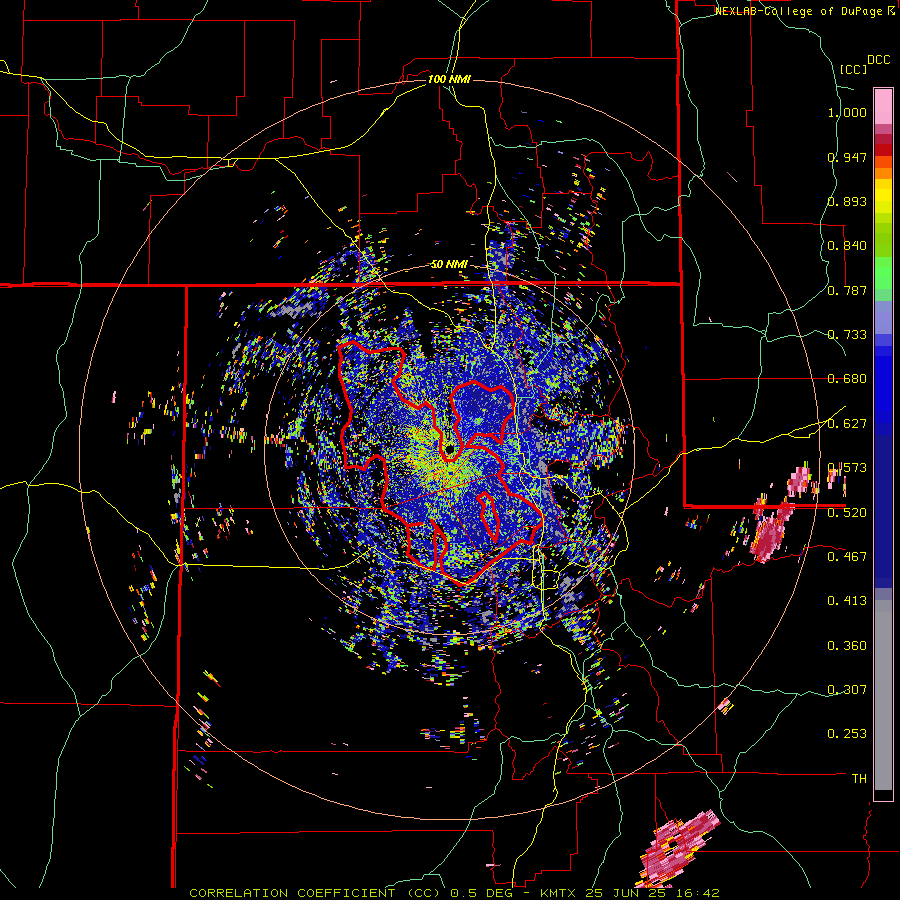
Task: Pick the light pink swatch atop color bar
Action: coord(883,106)
